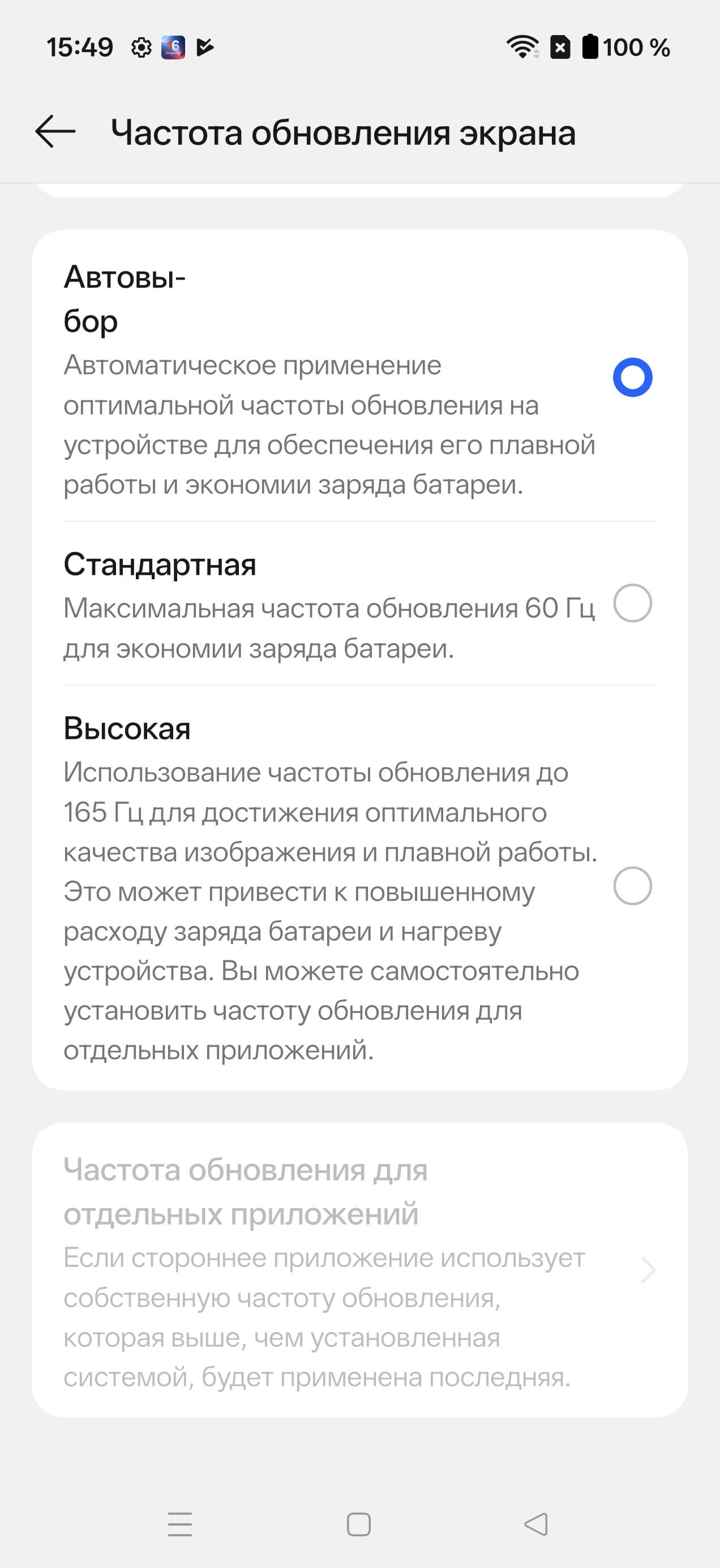Image resolution: width=720 pixels, height=1568 pixels.
Task: Open per-app refresh rate chevron
Action: pyautogui.click(x=648, y=1270)
